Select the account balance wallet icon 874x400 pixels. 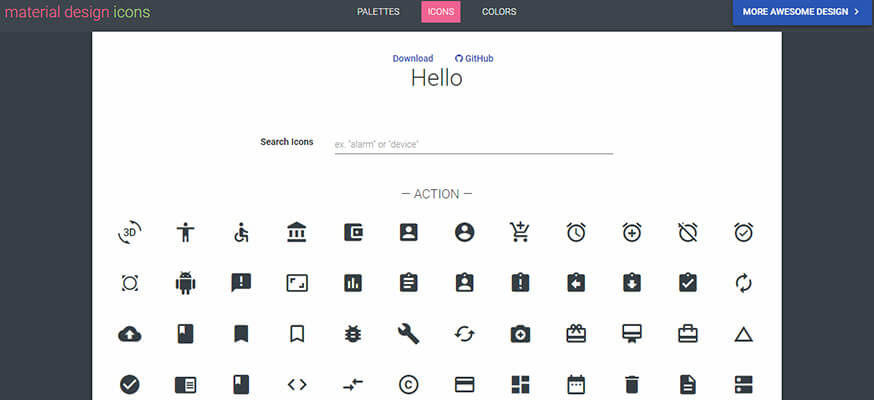pyautogui.click(x=353, y=232)
